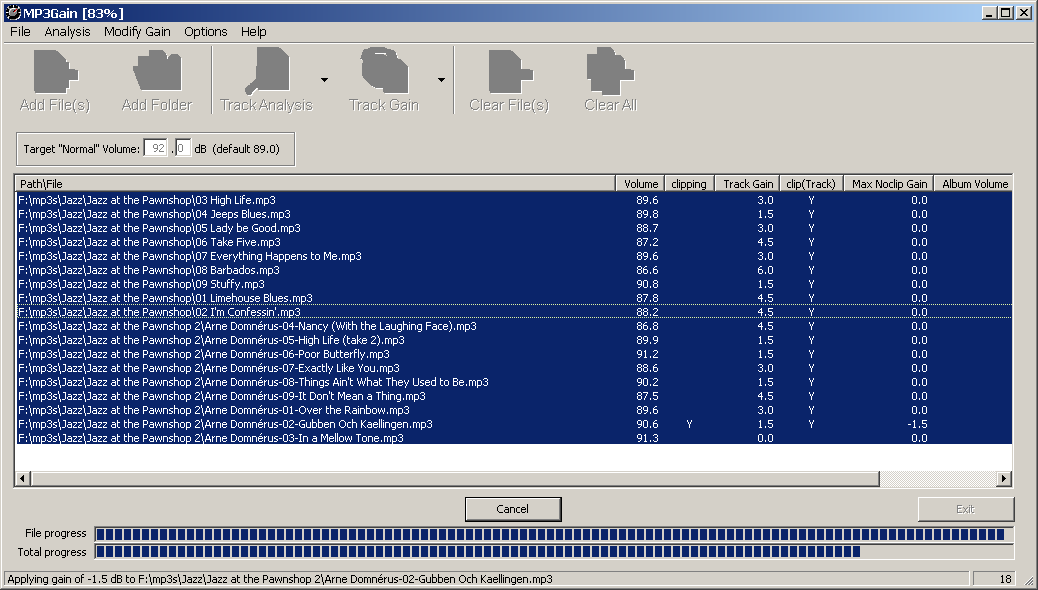Click the 91.3 volume value for In a Mellow Tone
Image resolution: width=1038 pixels, height=590 pixels.
pyautogui.click(x=647, y=438)
